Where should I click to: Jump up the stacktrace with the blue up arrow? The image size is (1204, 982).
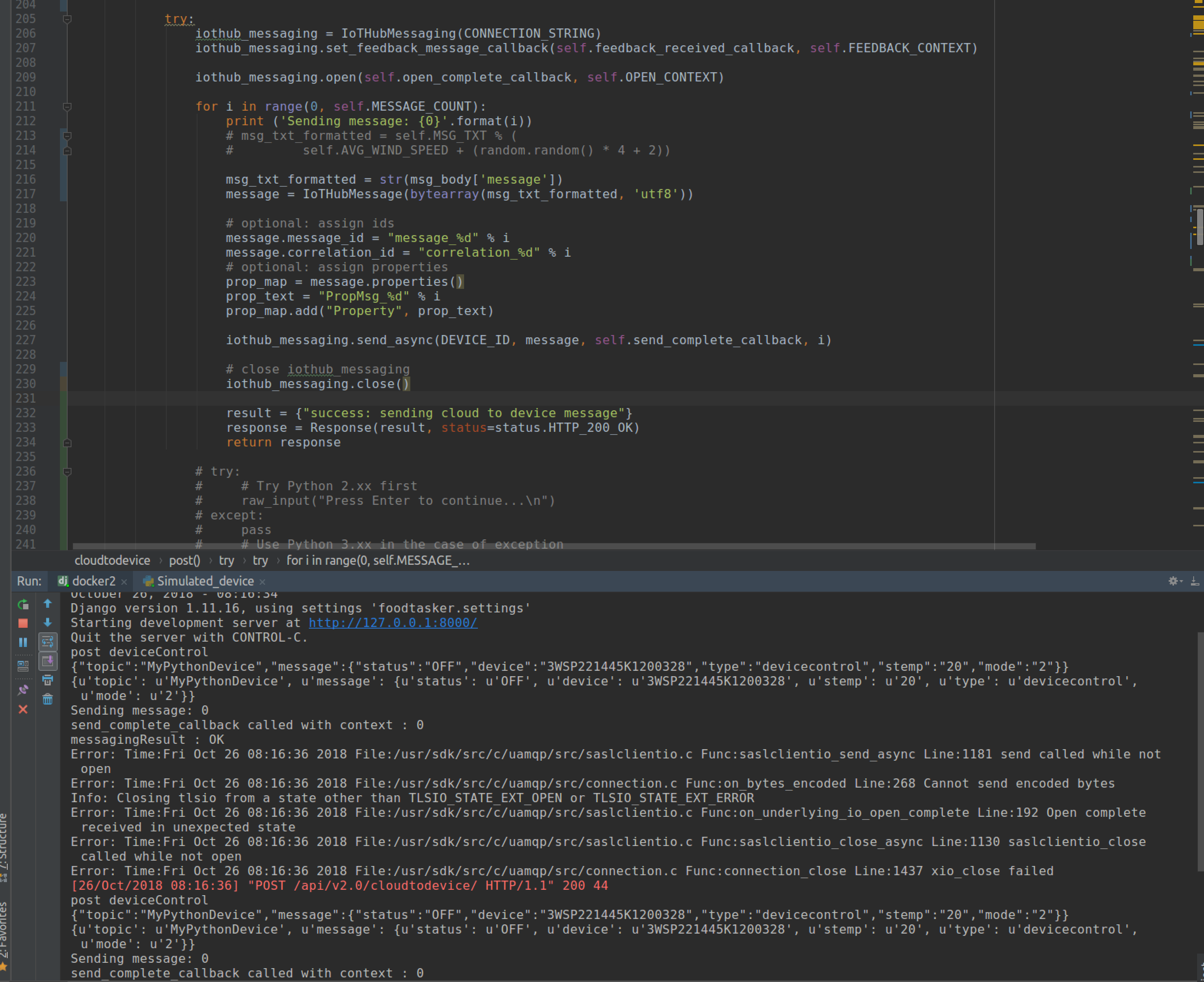click(48, 604)
